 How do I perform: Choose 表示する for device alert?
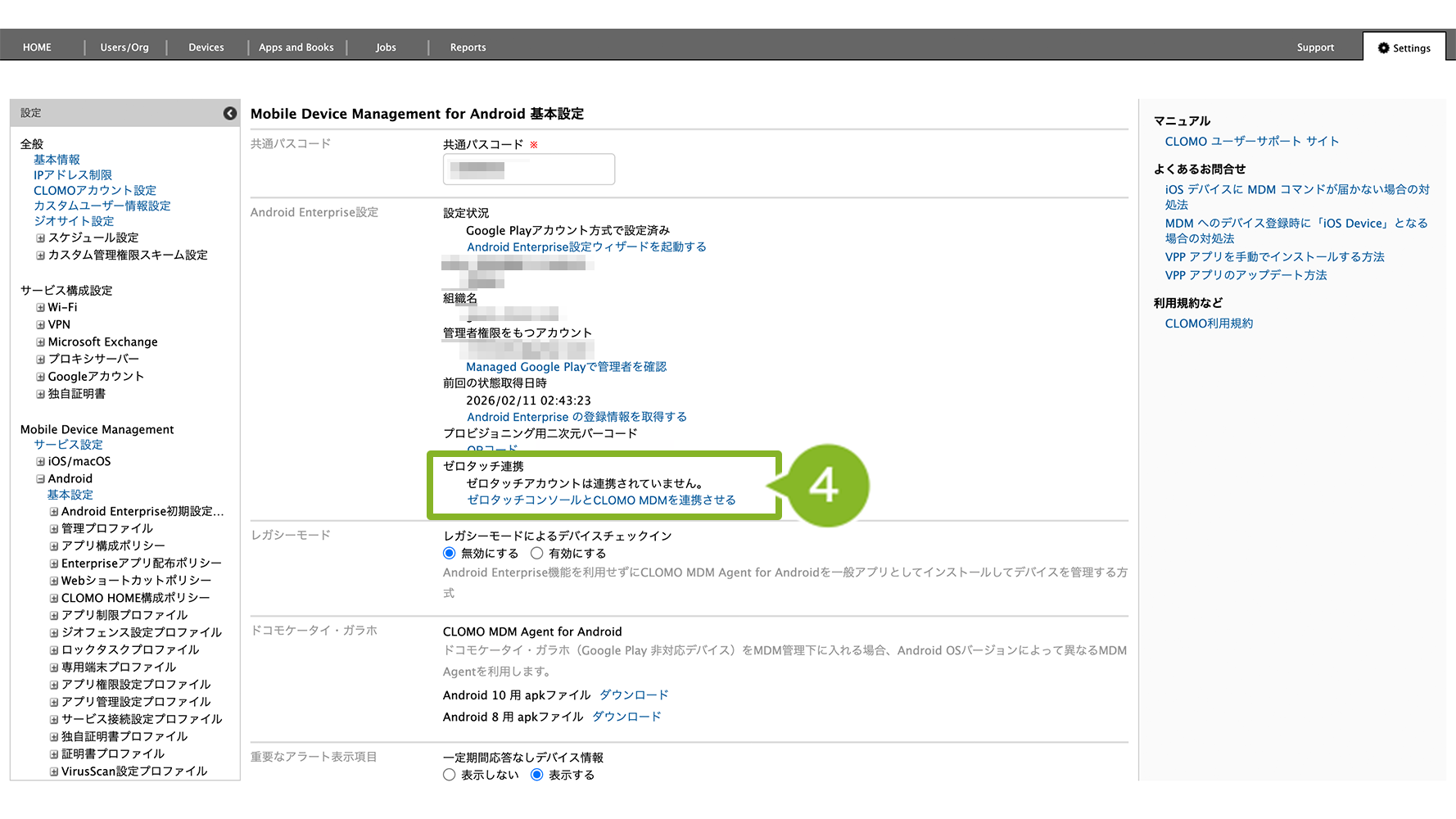537,775
